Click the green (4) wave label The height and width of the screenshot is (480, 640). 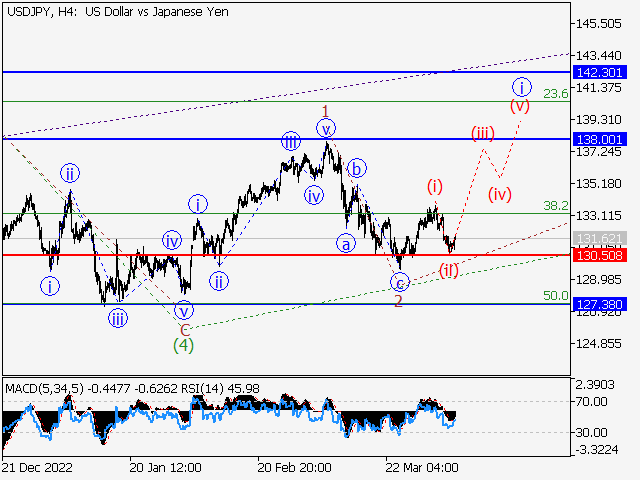[x=183, y=346]
